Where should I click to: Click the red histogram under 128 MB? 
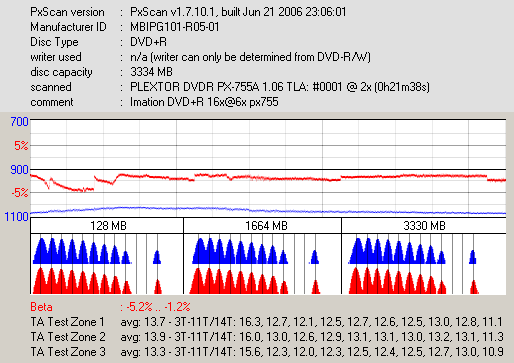tap(97, 281)
